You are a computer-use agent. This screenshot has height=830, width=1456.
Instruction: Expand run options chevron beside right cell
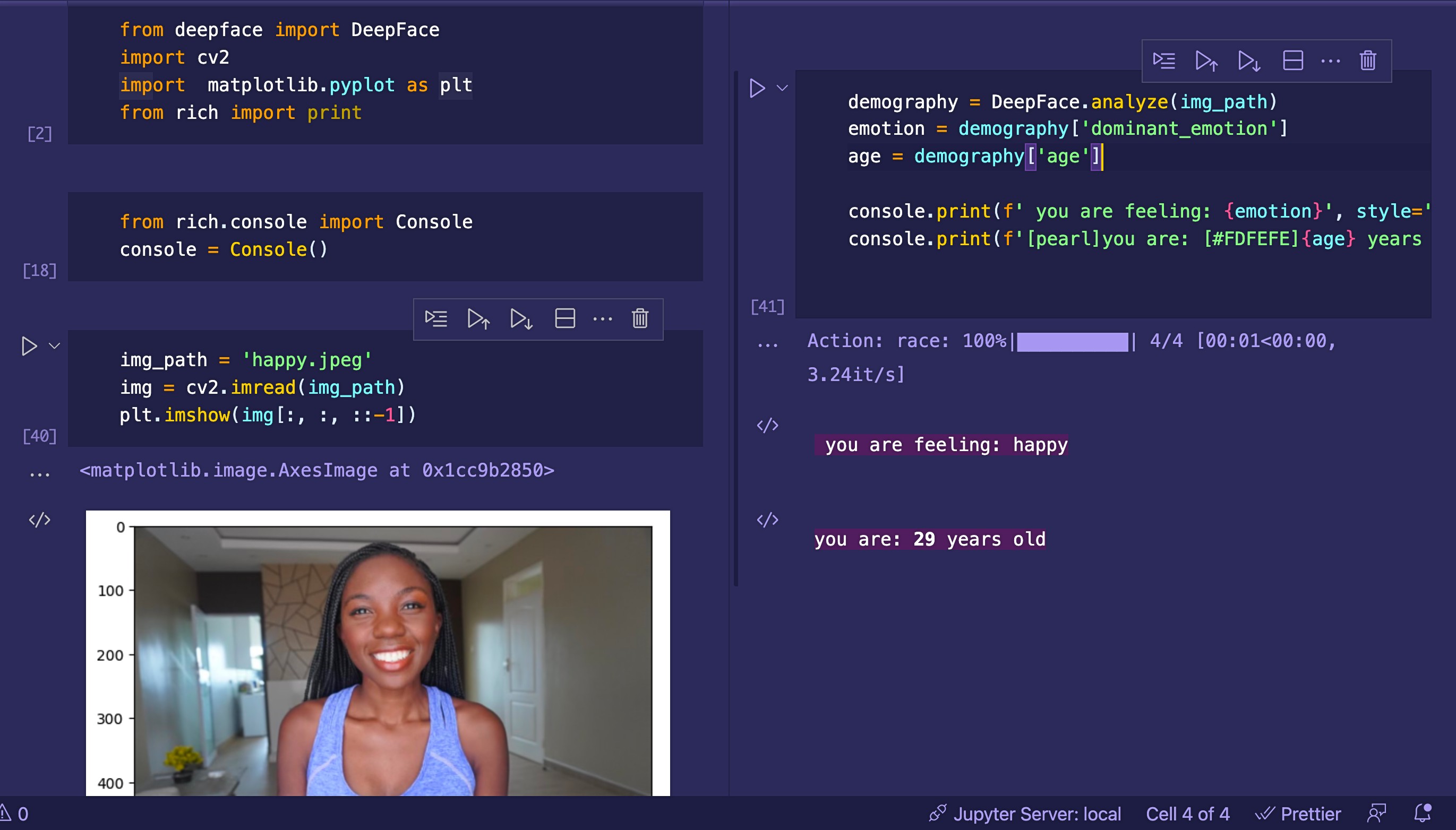point(783,88)
